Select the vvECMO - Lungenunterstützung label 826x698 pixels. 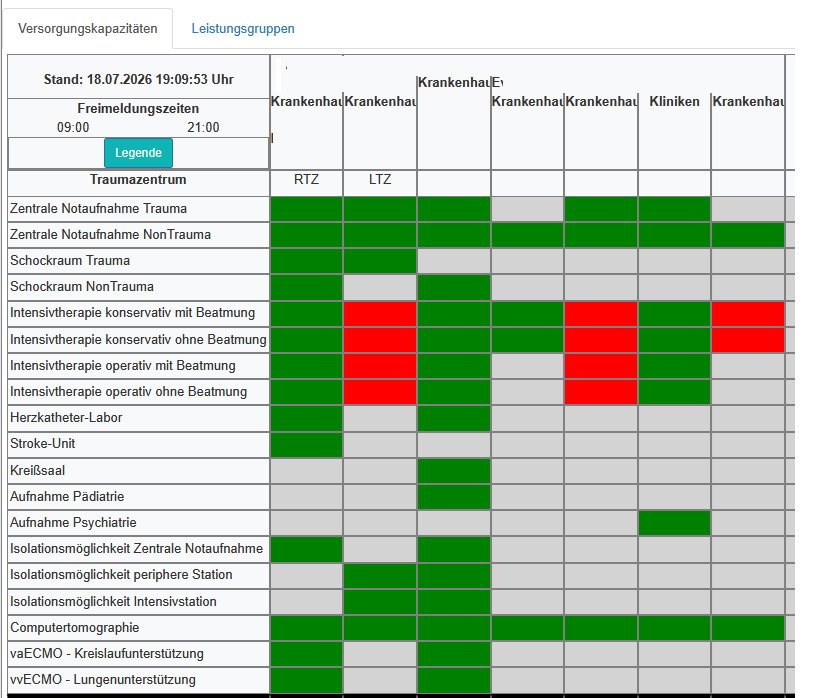(x=103, y=680)
